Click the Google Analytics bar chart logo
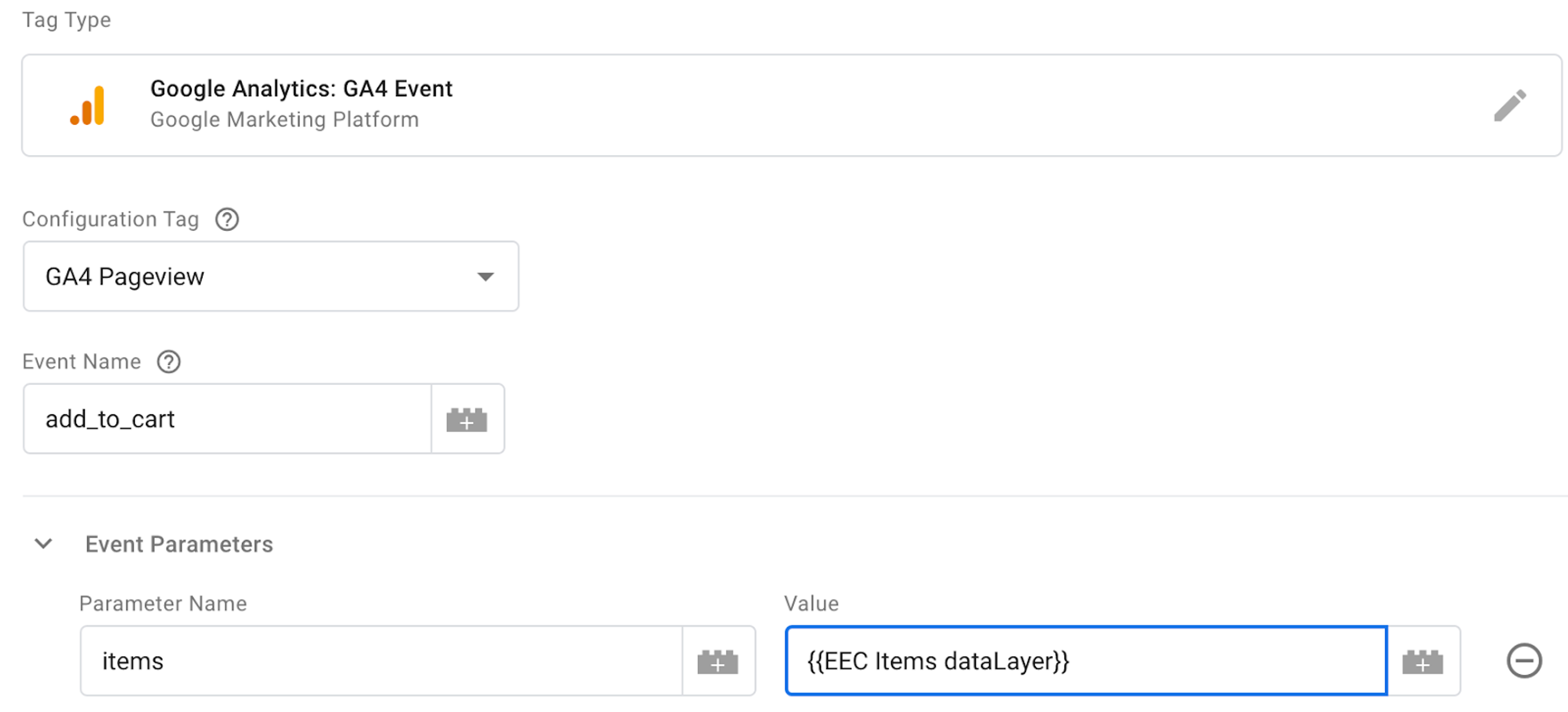 click(88, 106)
